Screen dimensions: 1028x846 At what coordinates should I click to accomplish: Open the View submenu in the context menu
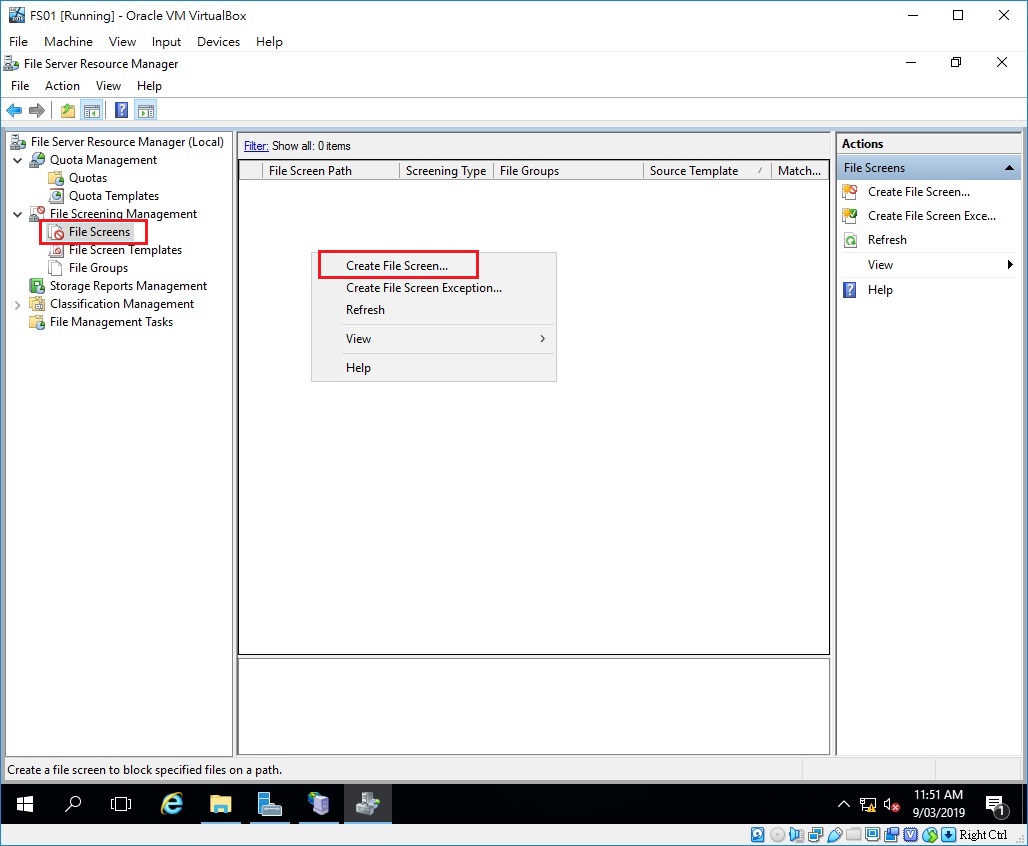click(x=358, y=338)
